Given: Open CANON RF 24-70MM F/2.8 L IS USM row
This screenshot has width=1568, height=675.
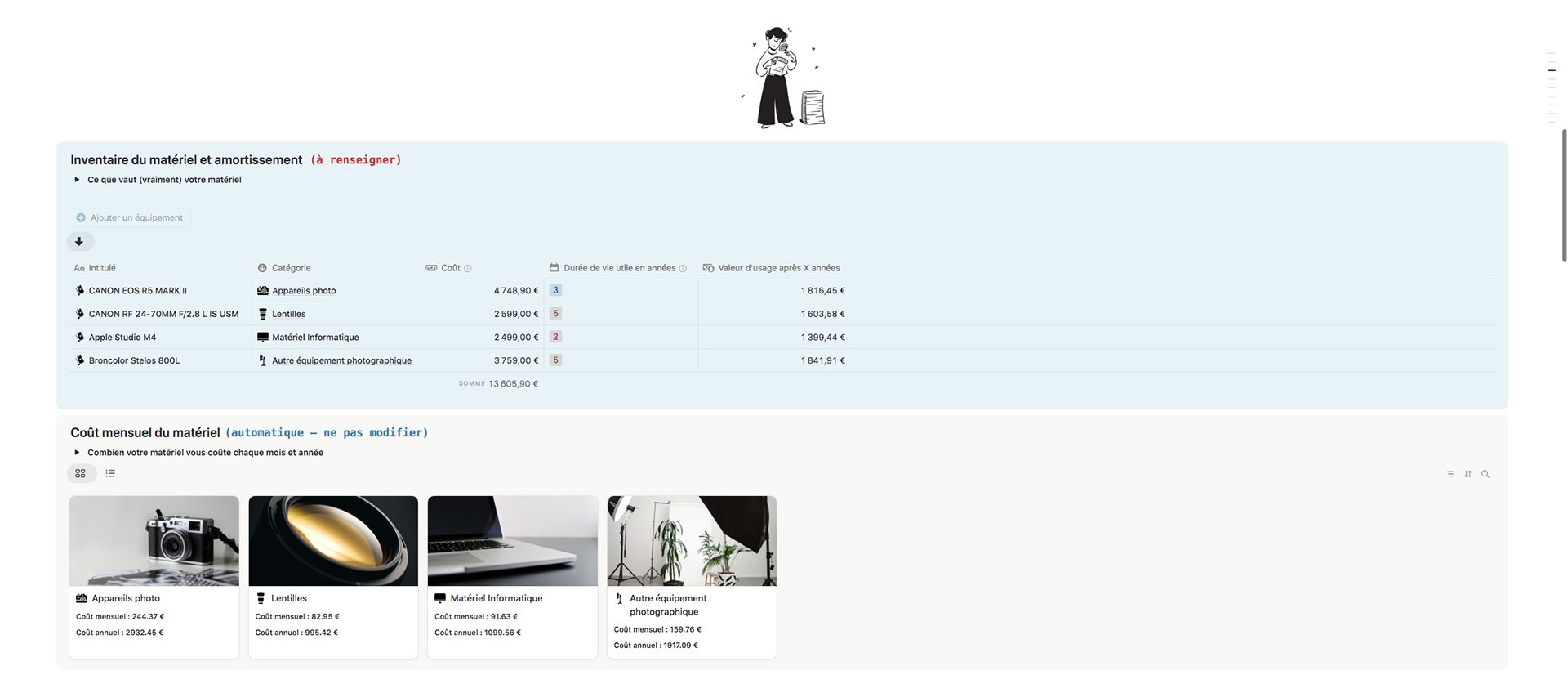Looking at the screenshot, I should pos(163,314).
